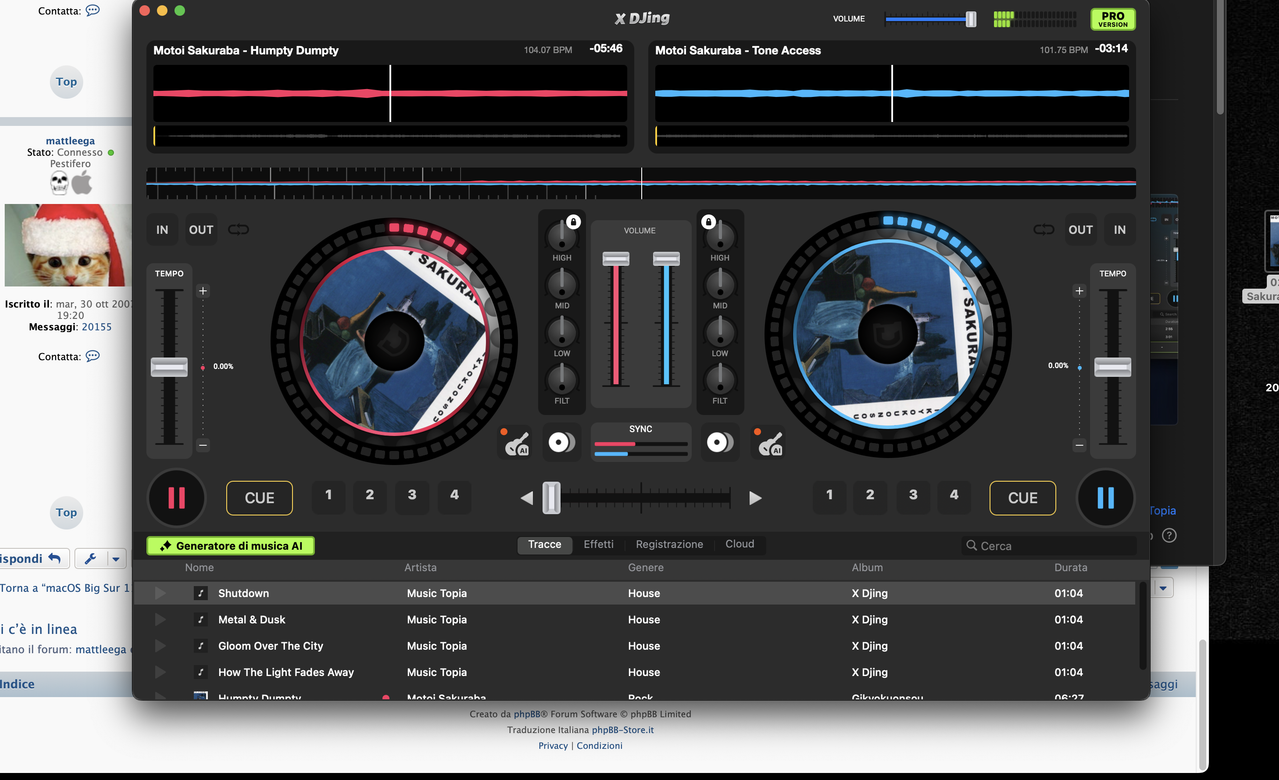Play preview of Shutdown track
The image size is (1279, 780).
[x=160, y=593]
